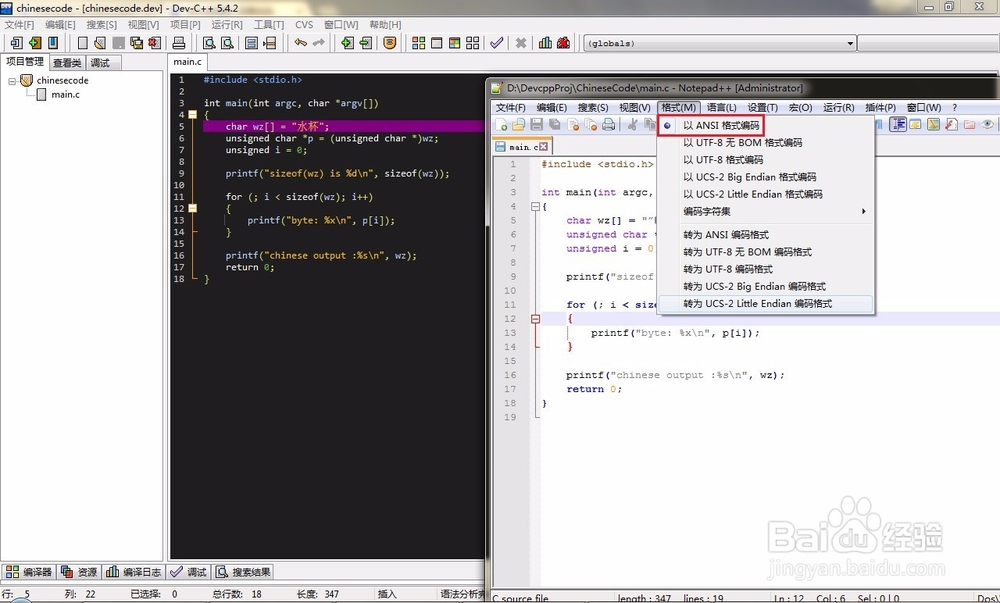Open '搜索结果' bottom tab in Dev-C++
The width and height of the screenshot is (1000, 603).
[x=243, y=572]
